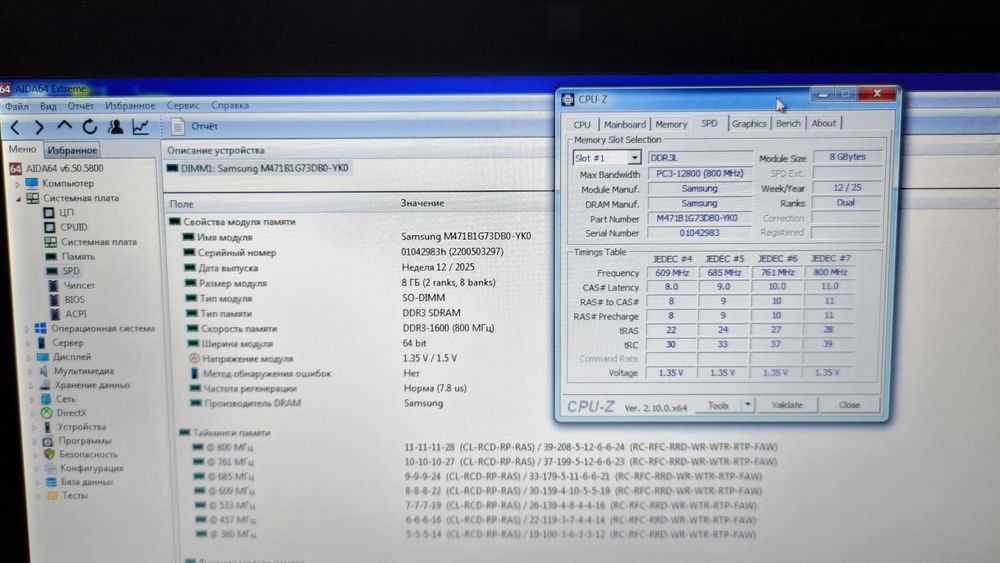Click the Безопасность shield icon
The height and width of the screenshot is (563, 1000).
click(x=49, y=455)
